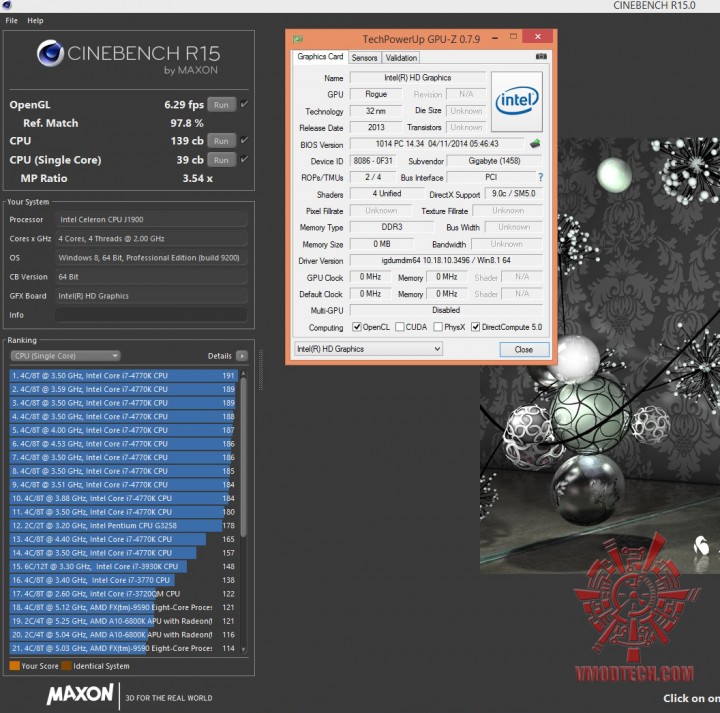
Task: Click the Memory Type value DDR3
Action: point(392,227)
